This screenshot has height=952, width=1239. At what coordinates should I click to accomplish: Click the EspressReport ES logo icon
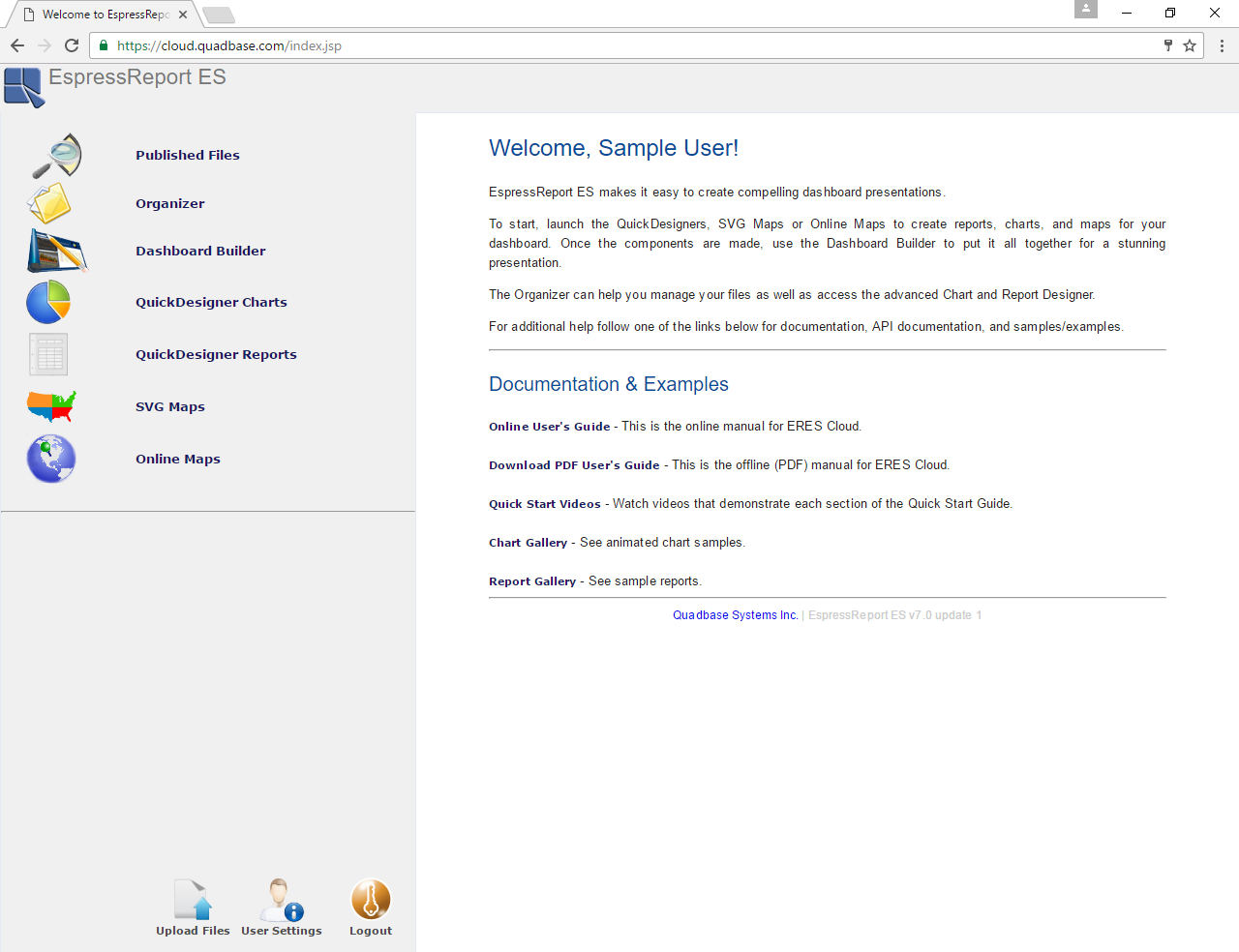[23, 87]
